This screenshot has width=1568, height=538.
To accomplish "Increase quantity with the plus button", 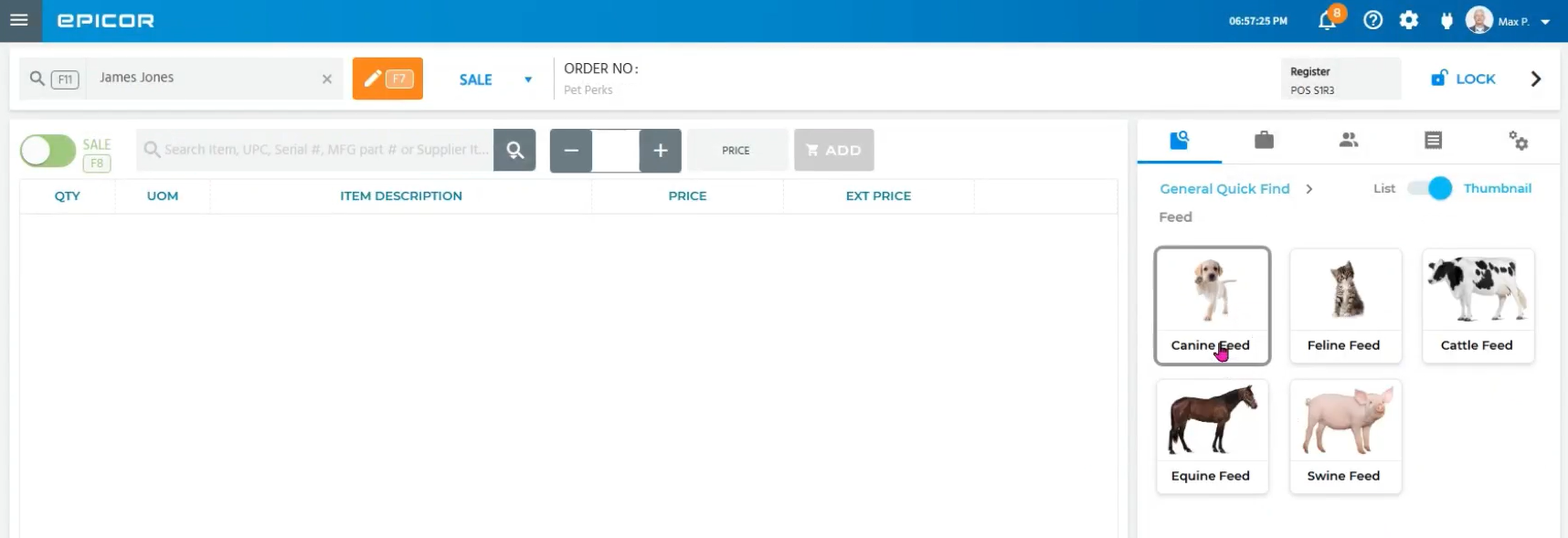I will pyautogui.click(x=660, y=151).
